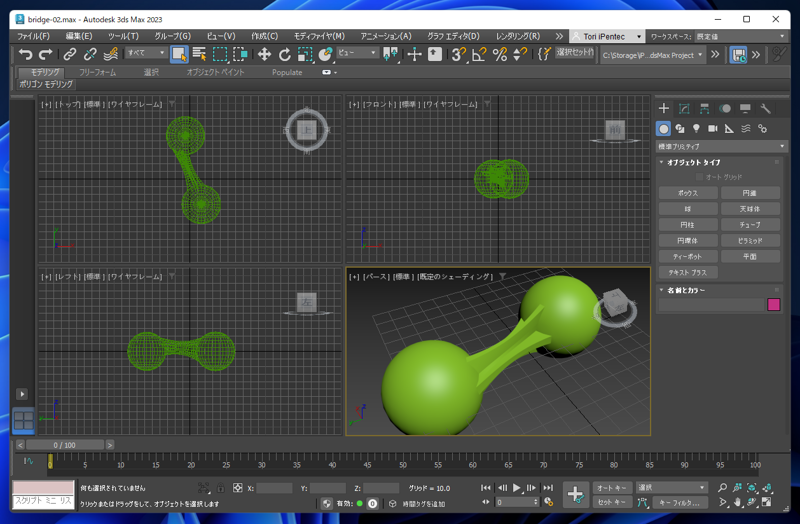
Task: Click the Undo arrow in main toolbar
Action: 25,54
